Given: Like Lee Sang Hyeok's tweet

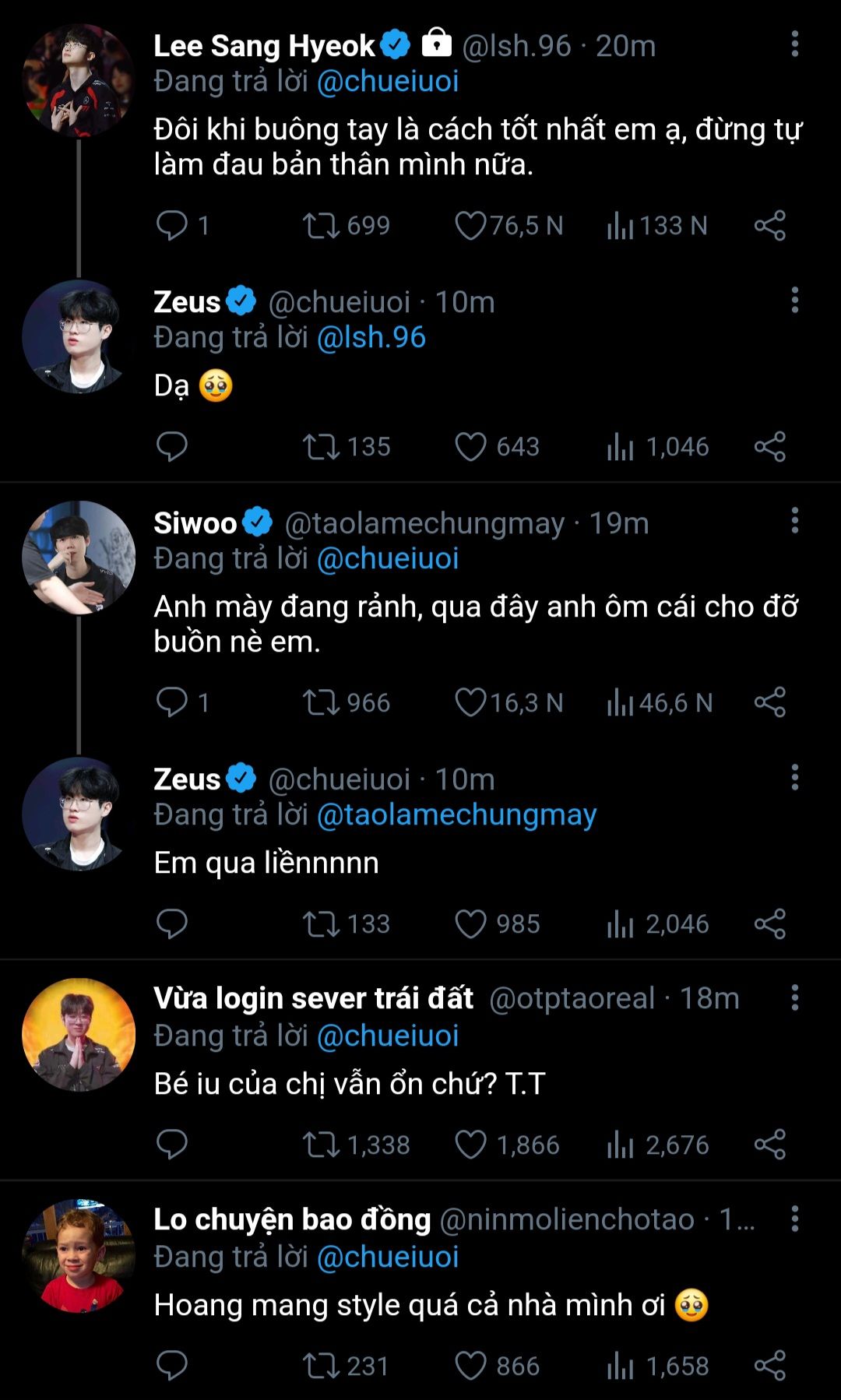Looking at the screenshot, I should [x=470, y=226].
